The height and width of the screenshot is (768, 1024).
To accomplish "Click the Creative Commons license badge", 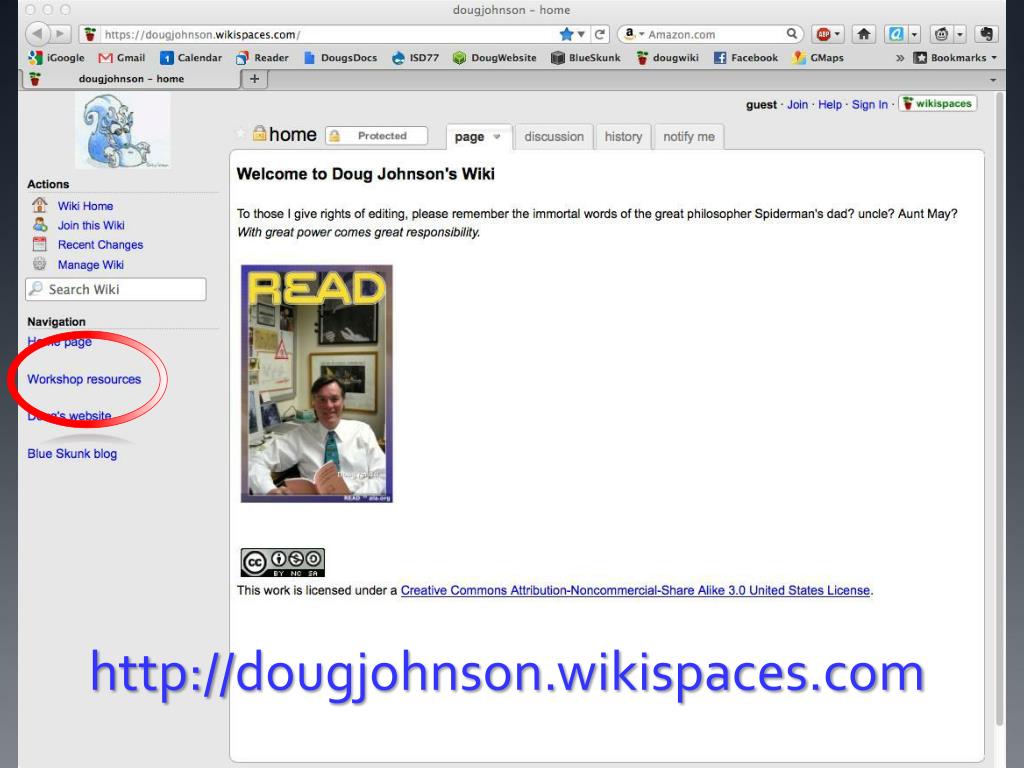I will 282,562.
